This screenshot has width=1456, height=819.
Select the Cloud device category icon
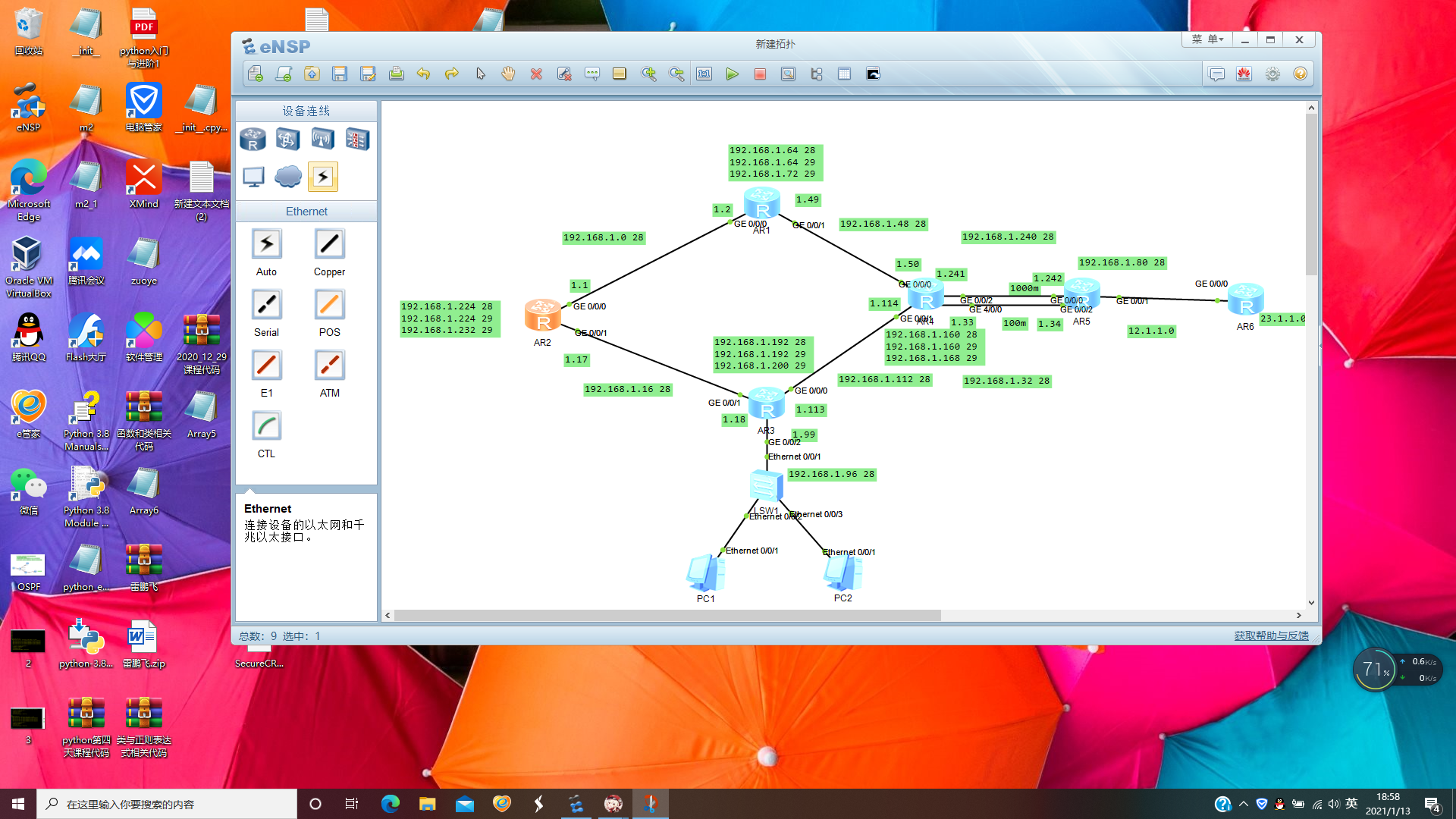click(287, 177)
